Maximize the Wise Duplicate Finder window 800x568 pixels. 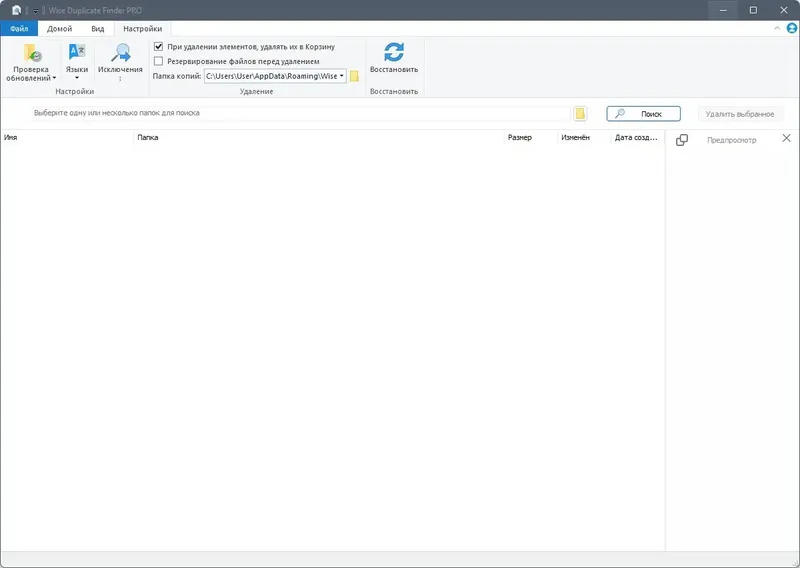coord(753,10)
